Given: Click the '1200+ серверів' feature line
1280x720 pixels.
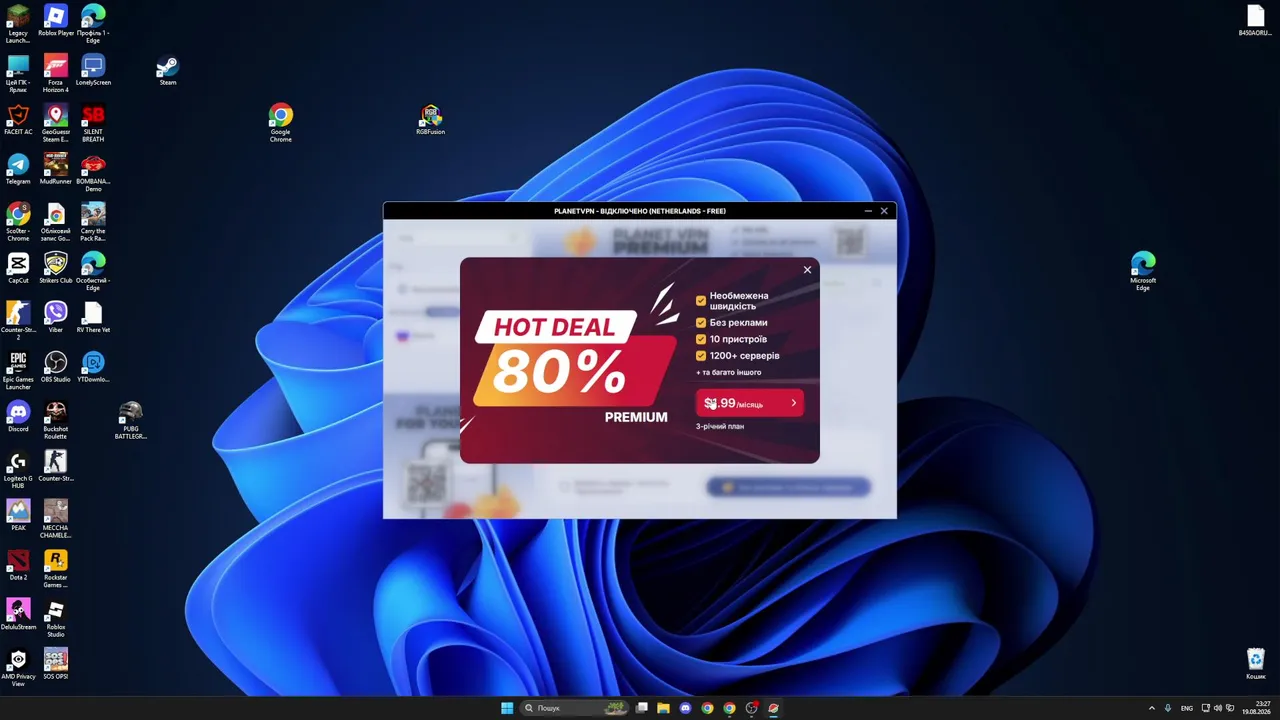Looking at the screenshot, I should tap(738, 356).
